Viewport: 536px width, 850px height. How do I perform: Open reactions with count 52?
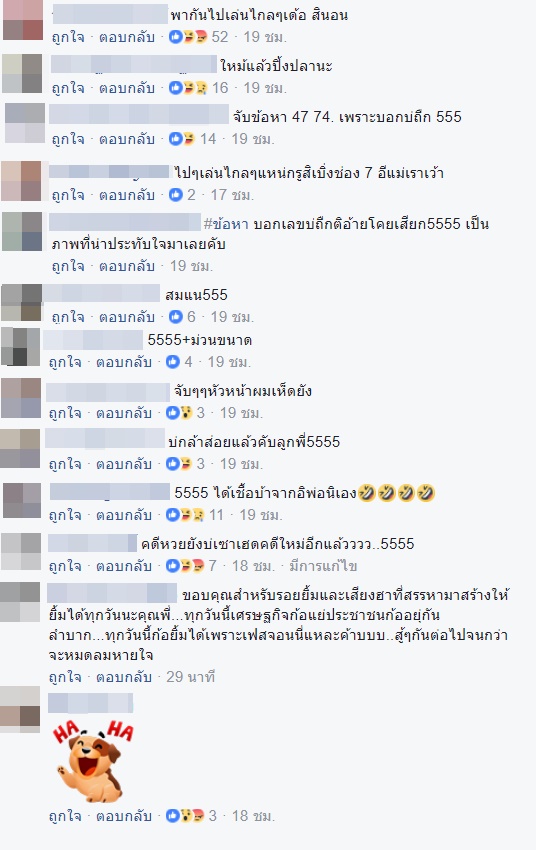click(x=198, y=37)
